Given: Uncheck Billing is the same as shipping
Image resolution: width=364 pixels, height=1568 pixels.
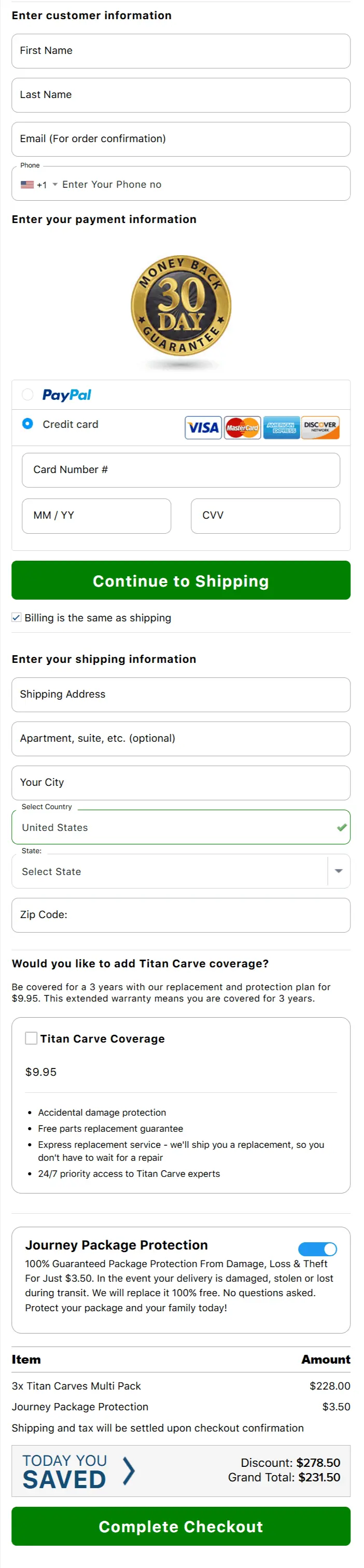Looking at the screenshot, I should pos(16,618).
